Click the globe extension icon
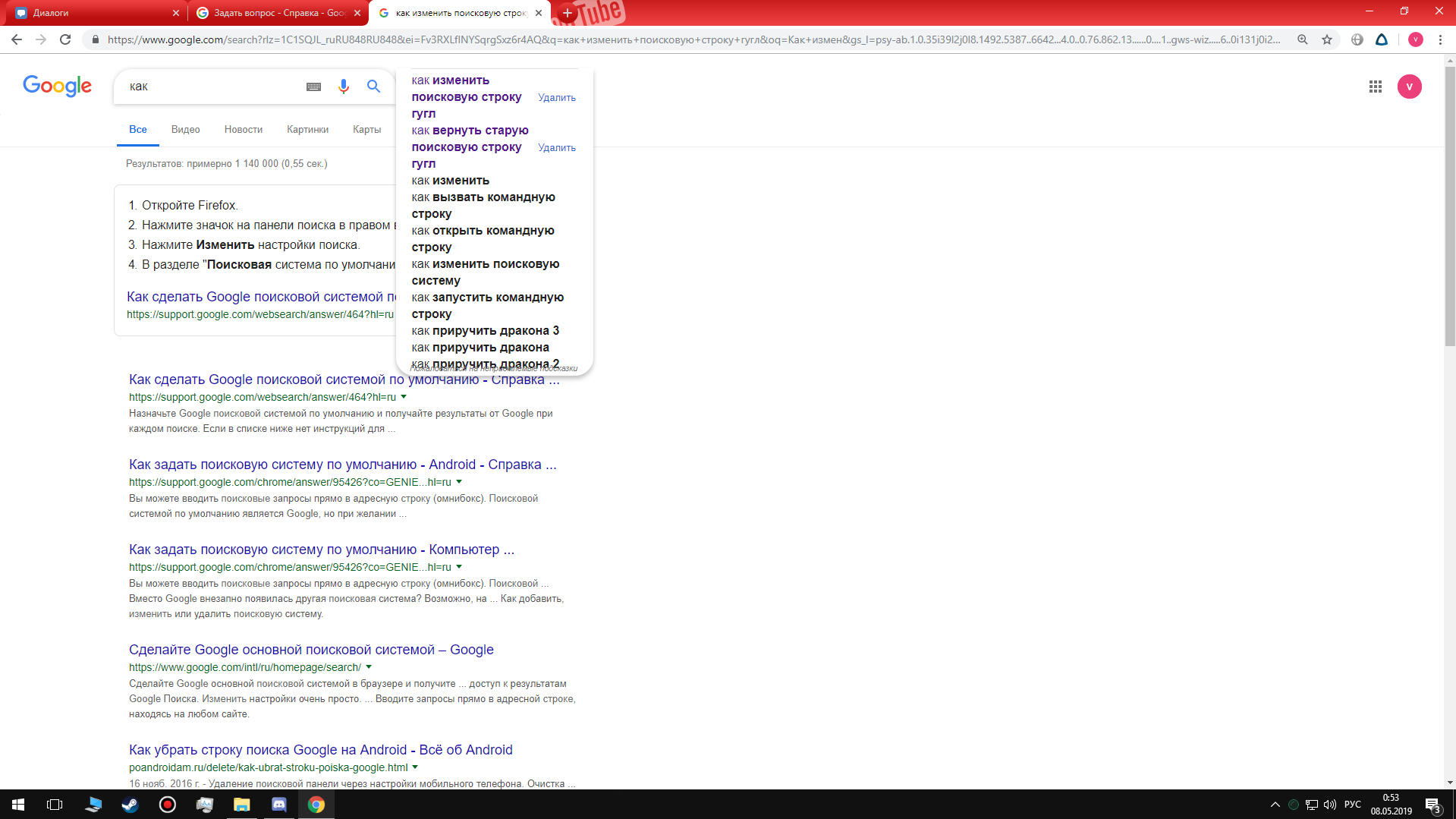This screenshot has width=1456, height=819. pos(1357,39)
